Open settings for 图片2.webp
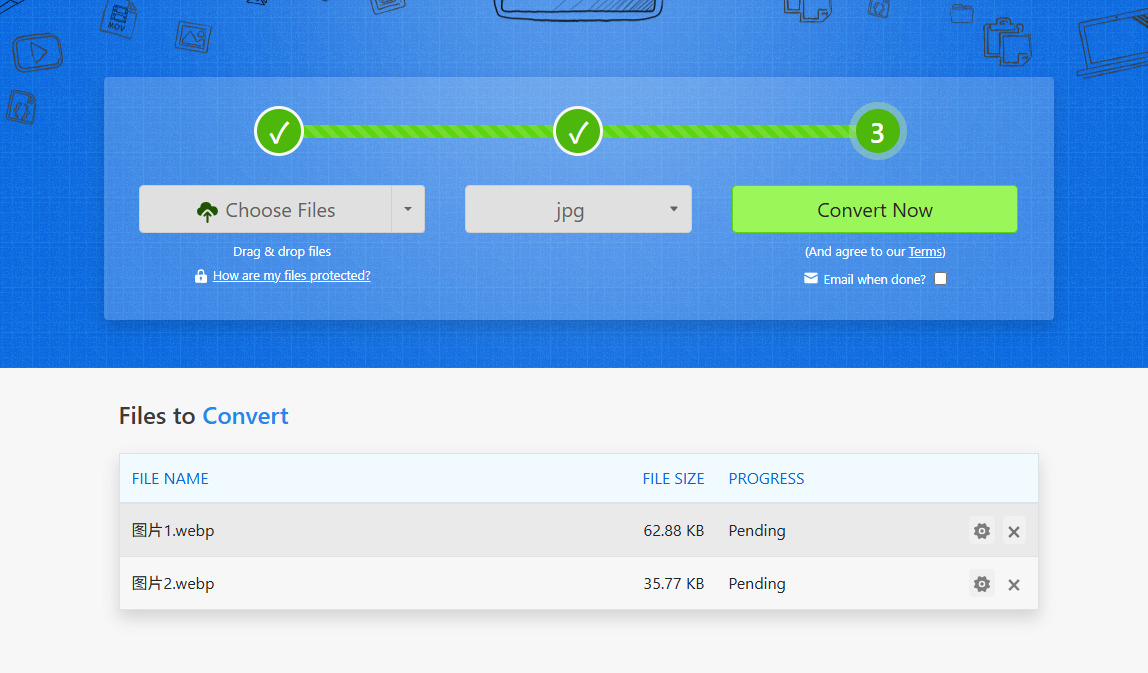 [981, 584]
